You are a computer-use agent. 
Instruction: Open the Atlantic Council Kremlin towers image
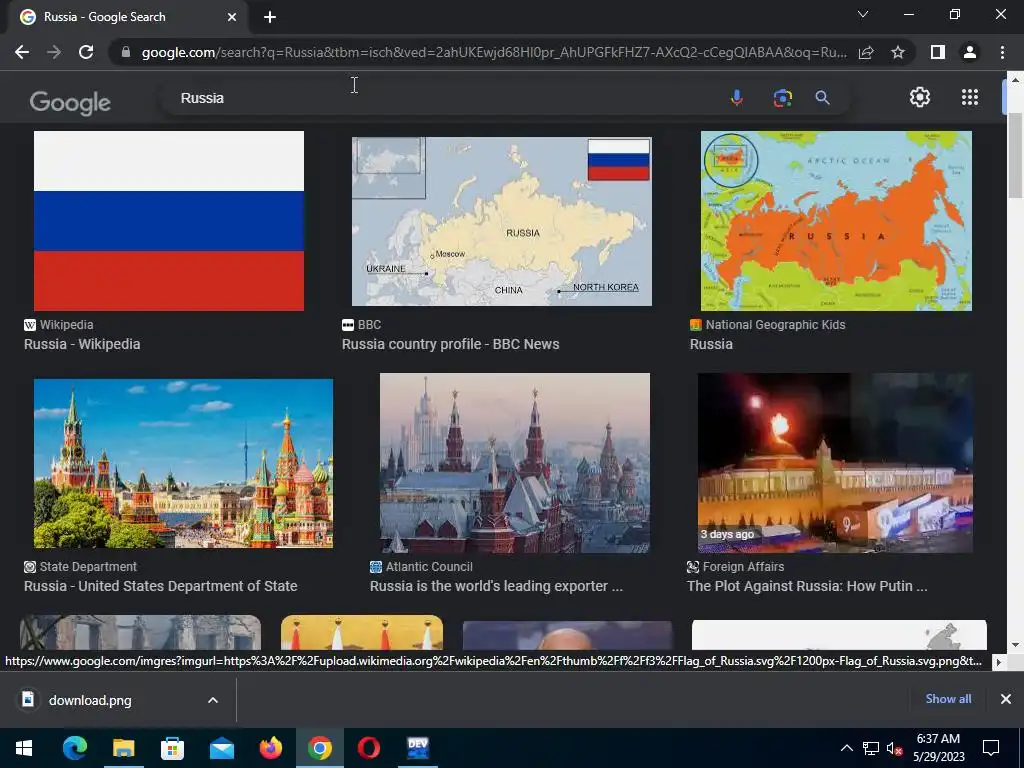515,463
